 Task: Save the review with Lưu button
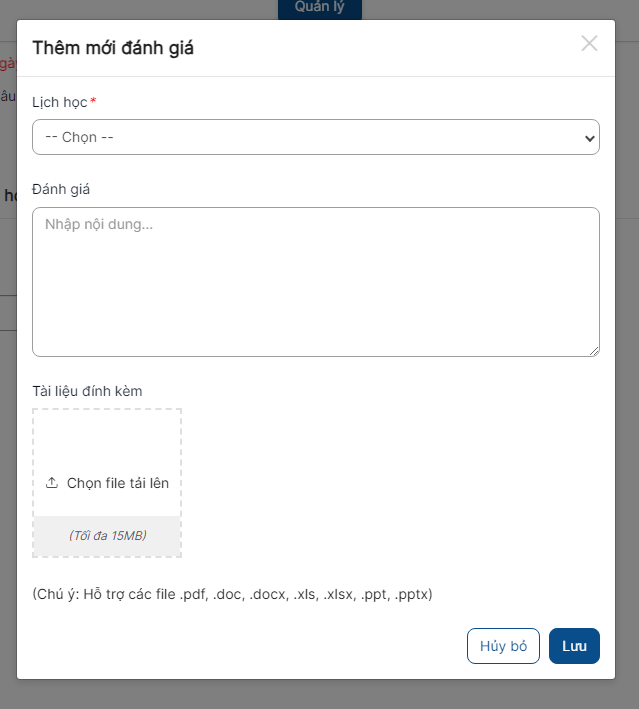click(x=574, y=646)
